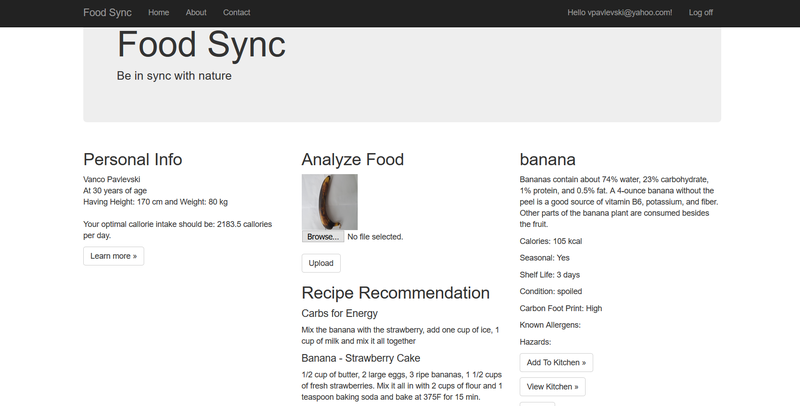Select the Carbs for Energy recipe title
800x406 pixels.
pyautogui.click(x=339, y=314)
